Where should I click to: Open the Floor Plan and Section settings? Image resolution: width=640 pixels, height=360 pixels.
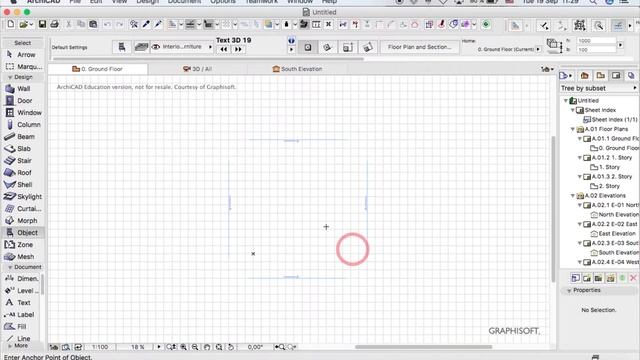tap(420, 47)
